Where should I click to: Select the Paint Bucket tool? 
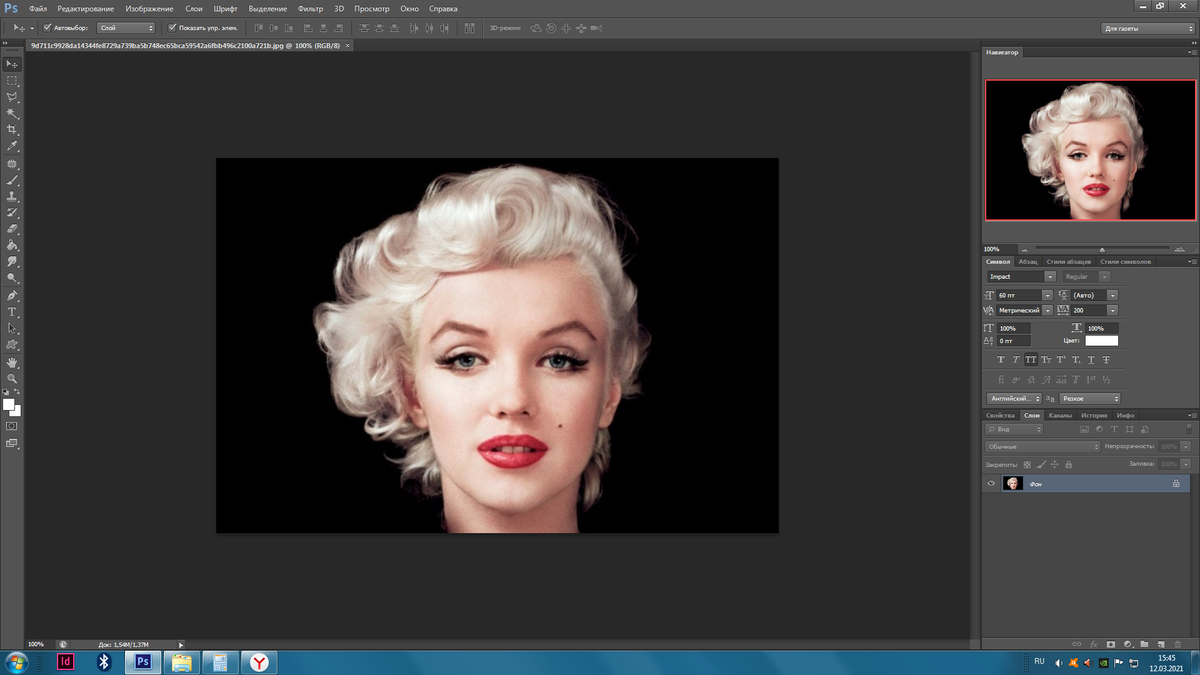click(12, 245)
